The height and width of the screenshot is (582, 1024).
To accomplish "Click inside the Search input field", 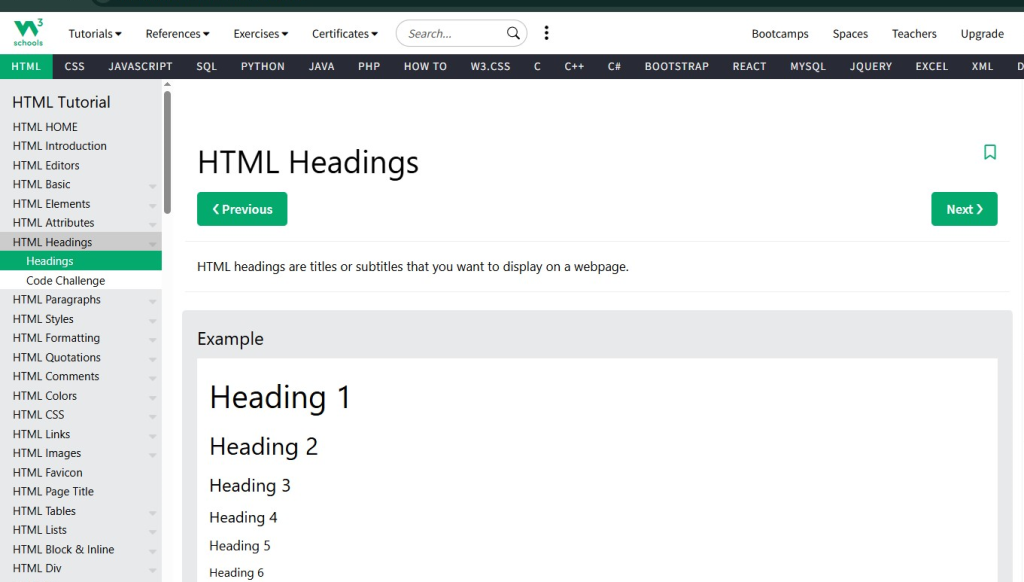I will (450, 34).
